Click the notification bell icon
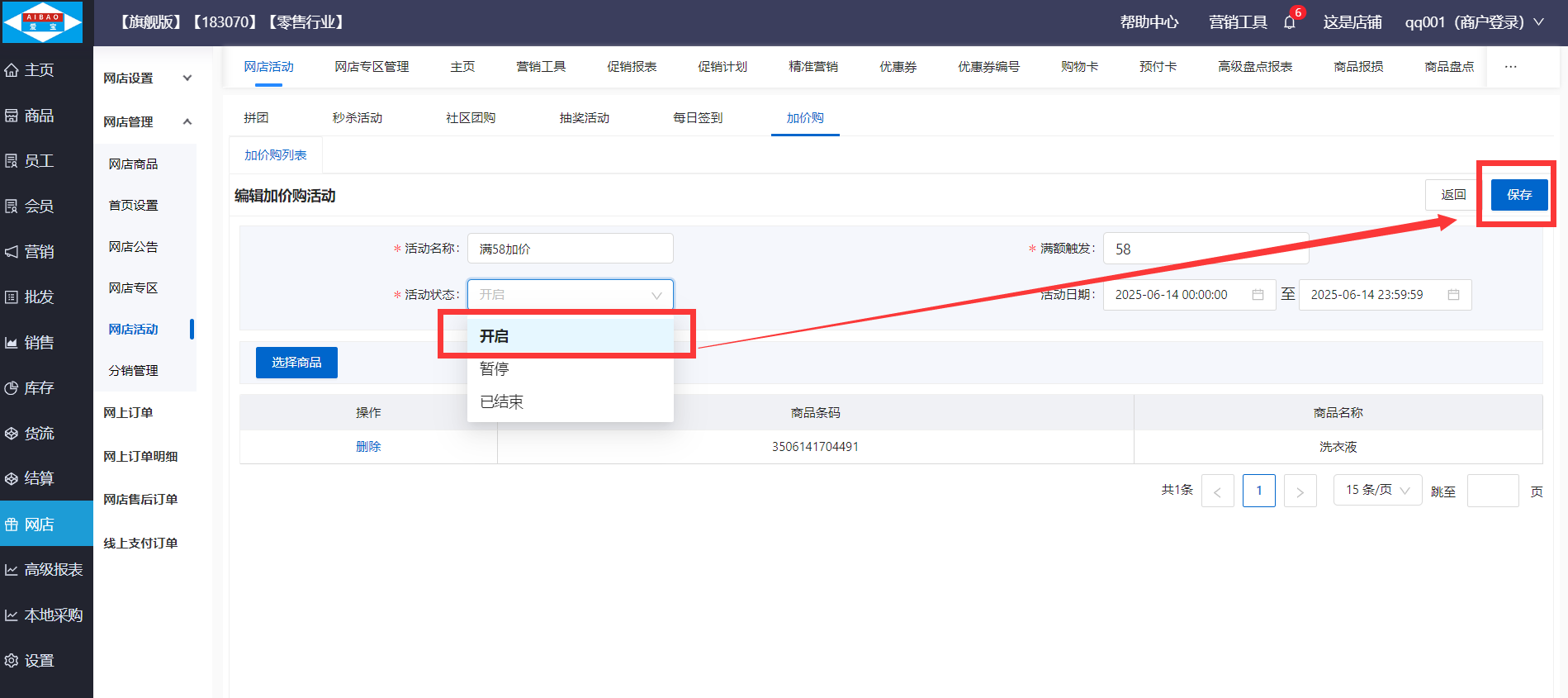Viewport: 1568px width, 698px height. point(1289,22)
